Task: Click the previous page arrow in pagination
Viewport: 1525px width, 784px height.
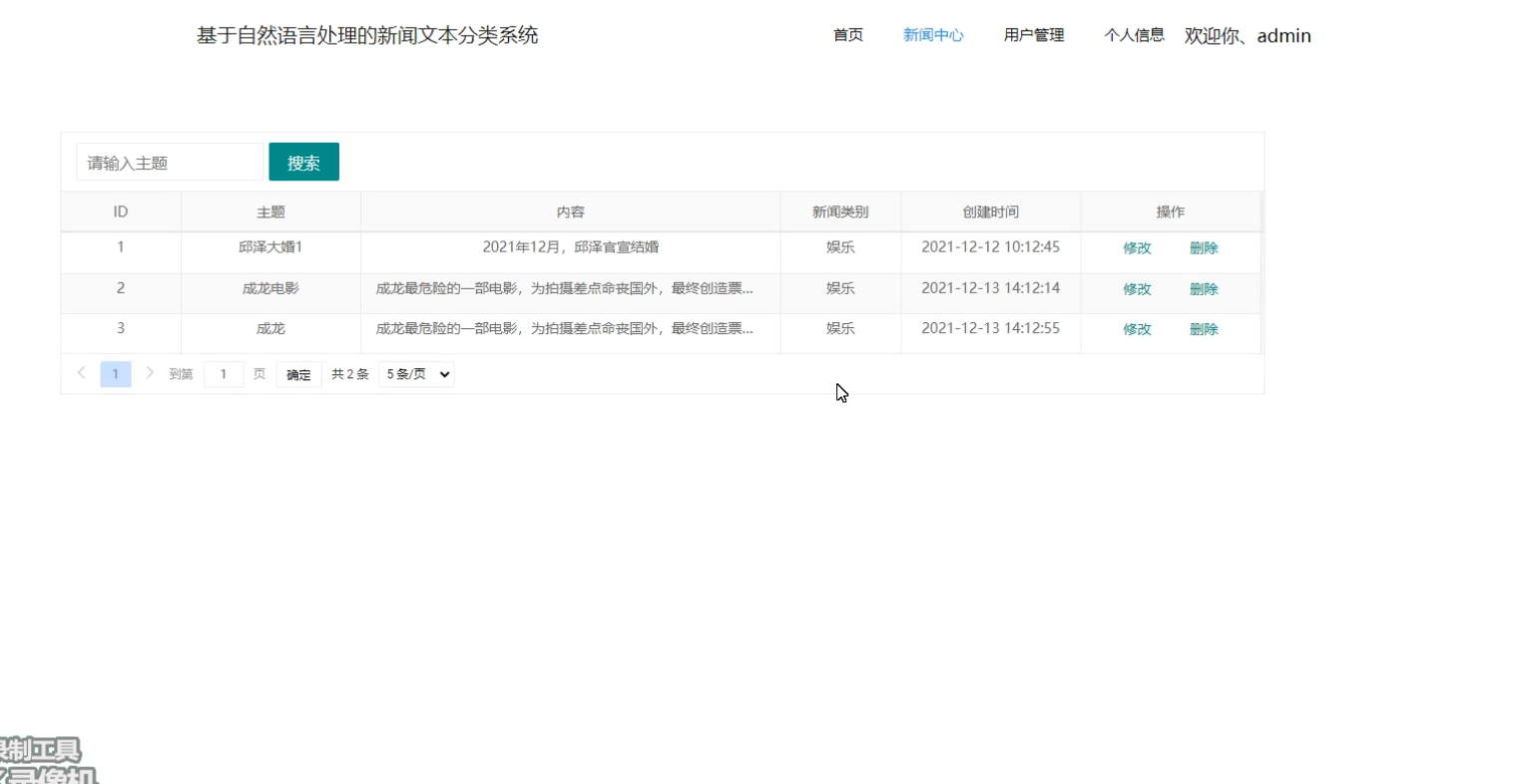Action: pyautogui.click(x=81, y=373)
